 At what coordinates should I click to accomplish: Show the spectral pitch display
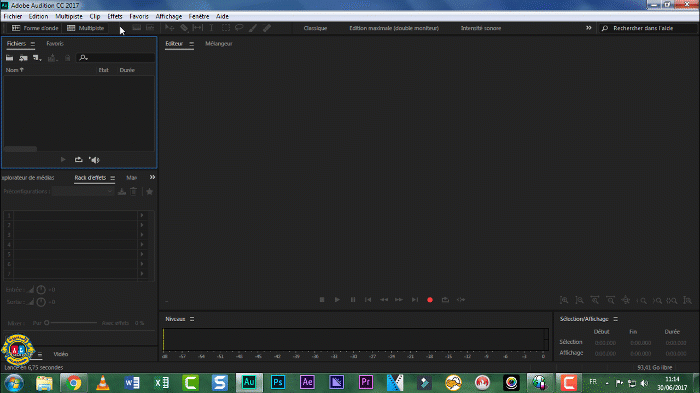point(150,28)
